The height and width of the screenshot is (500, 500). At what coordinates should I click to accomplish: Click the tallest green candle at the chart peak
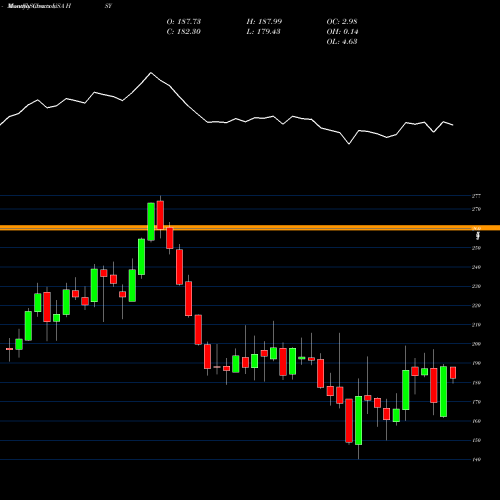click(151, 221)
